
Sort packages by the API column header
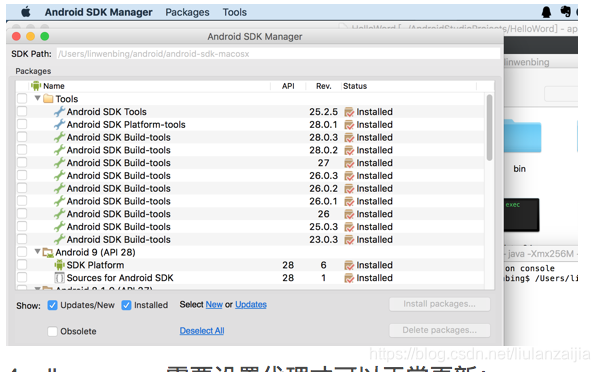288,86
